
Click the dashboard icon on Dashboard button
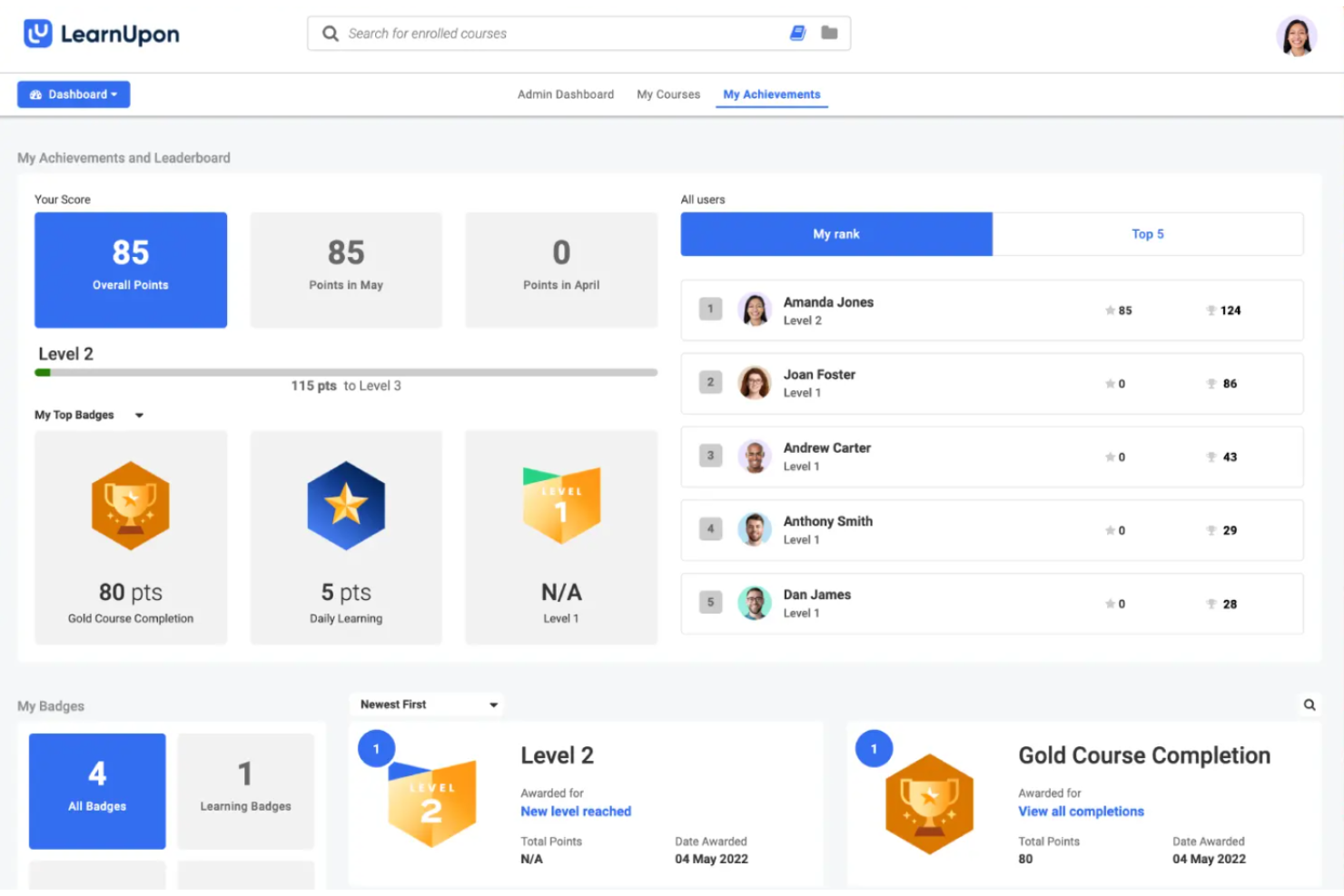pyautogui.click(x=35, y=94)
